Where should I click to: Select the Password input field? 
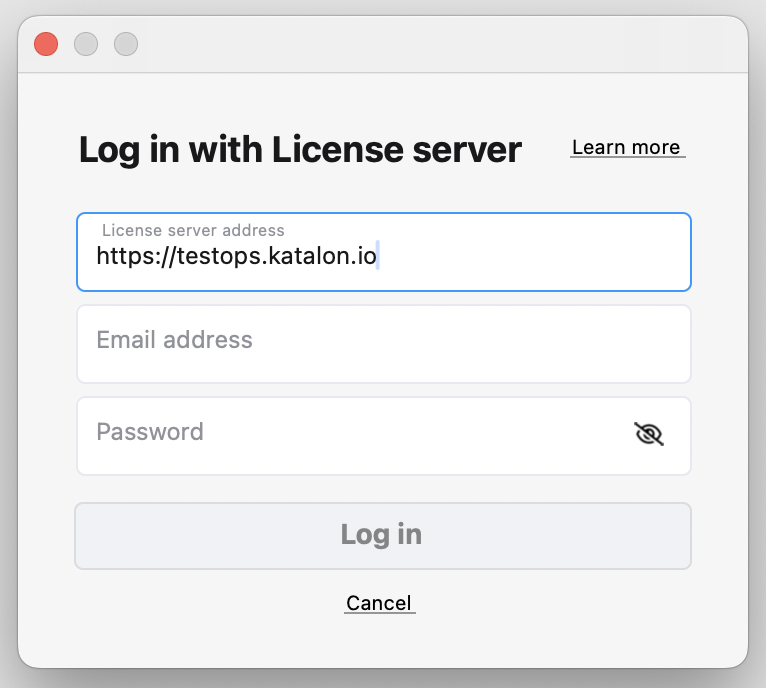point(383,436)
